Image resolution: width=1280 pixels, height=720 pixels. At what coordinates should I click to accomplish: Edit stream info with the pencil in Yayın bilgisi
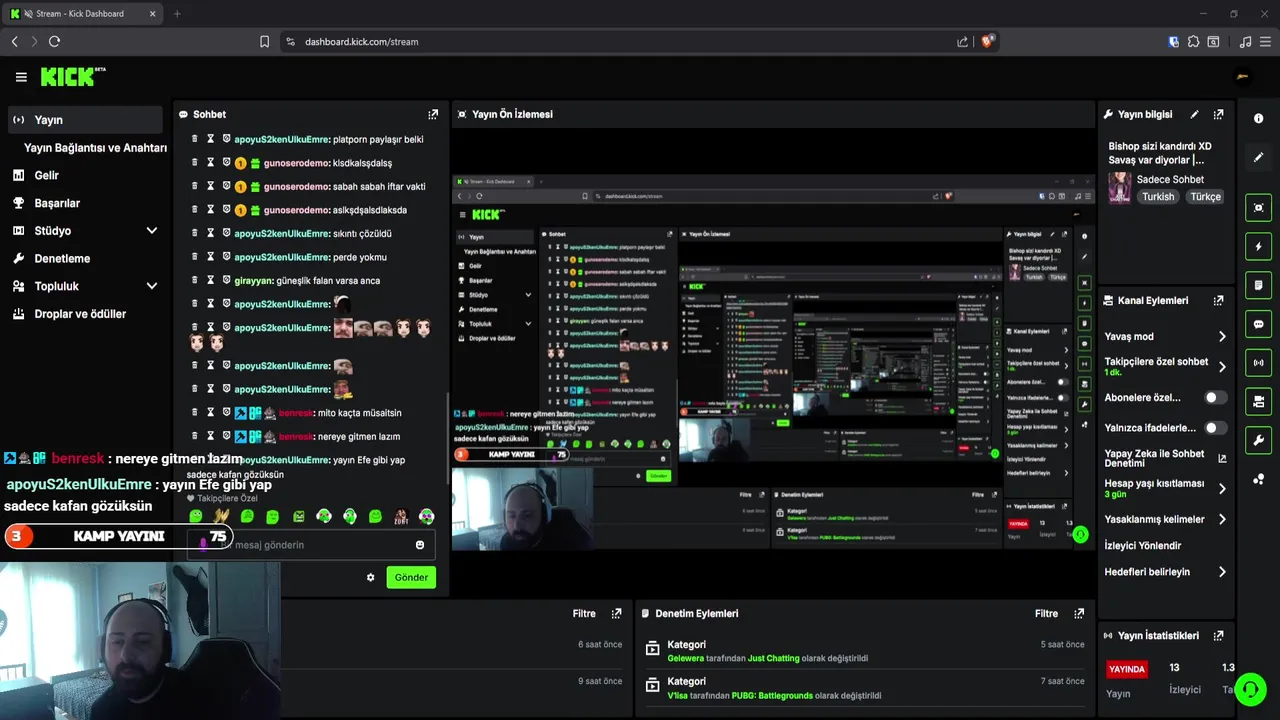[1194, 115]
